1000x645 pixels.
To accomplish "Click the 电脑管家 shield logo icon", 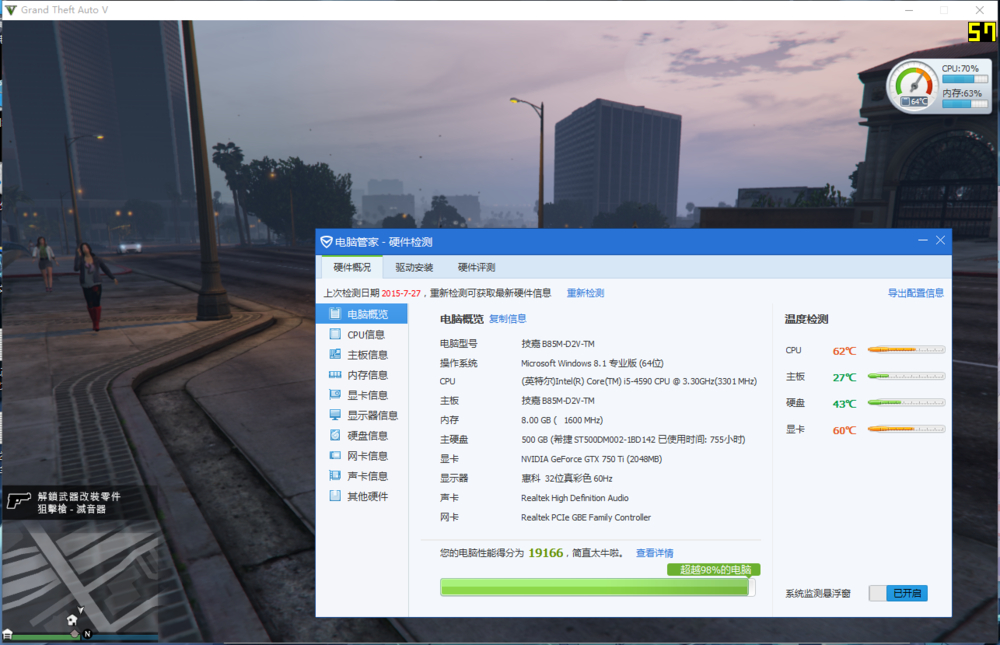I will tap(327, 242).
